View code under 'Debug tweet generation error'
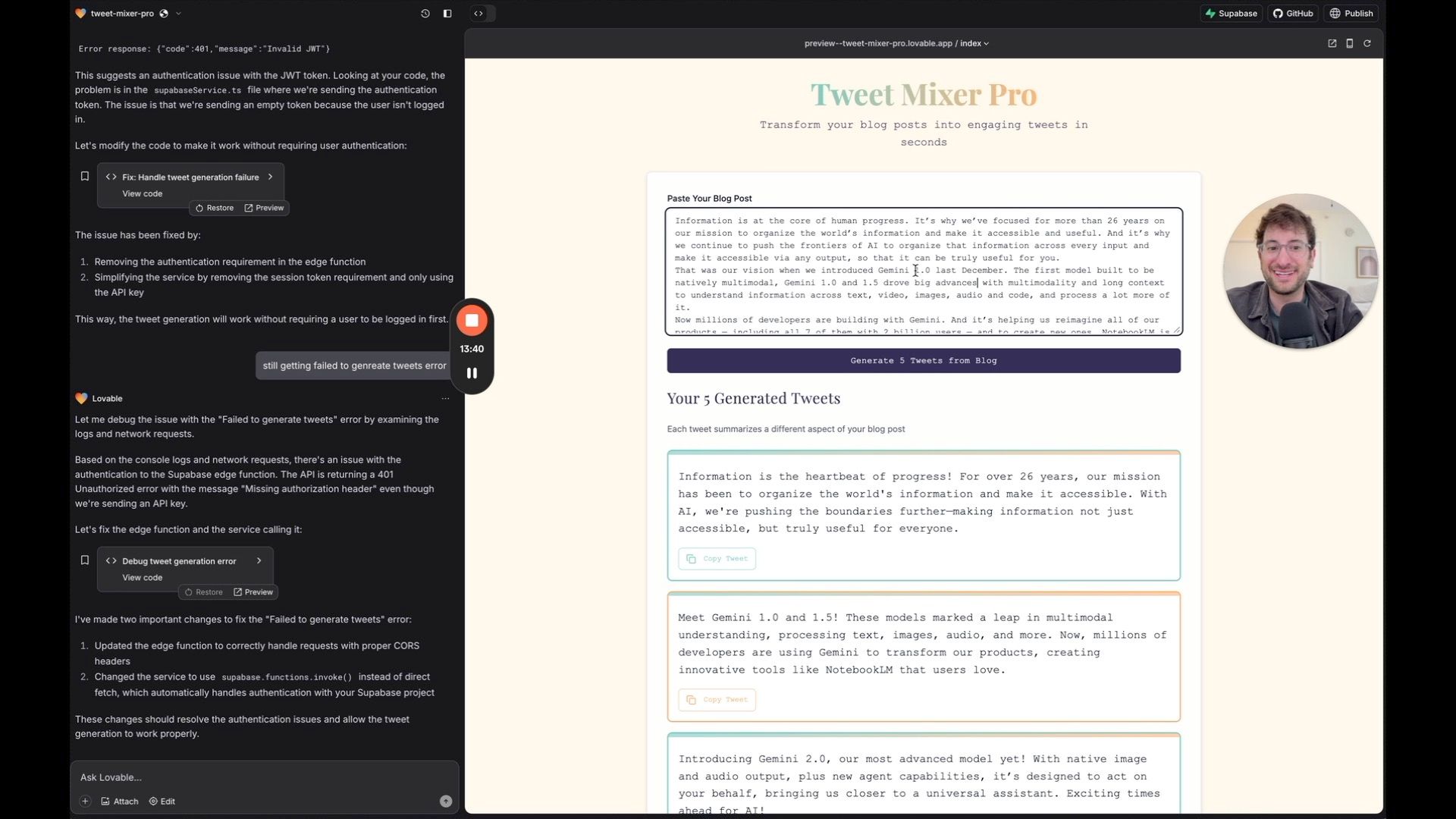1456x819 pixels. 143,578
